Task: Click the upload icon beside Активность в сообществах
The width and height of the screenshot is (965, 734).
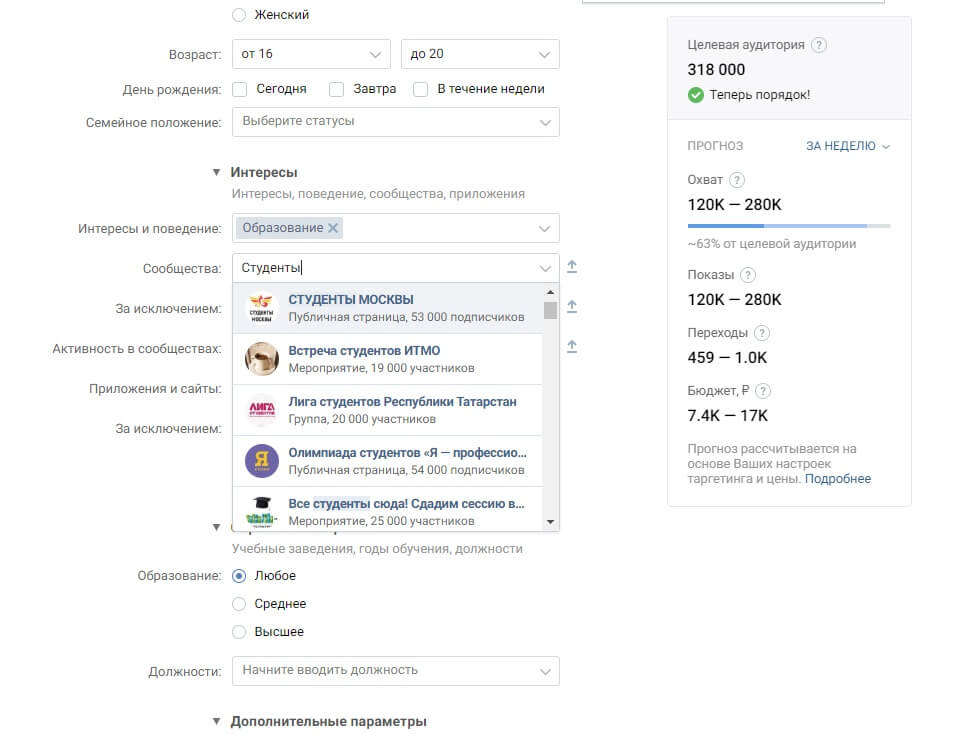Action: pyautogui.click(x=572, y=347)
